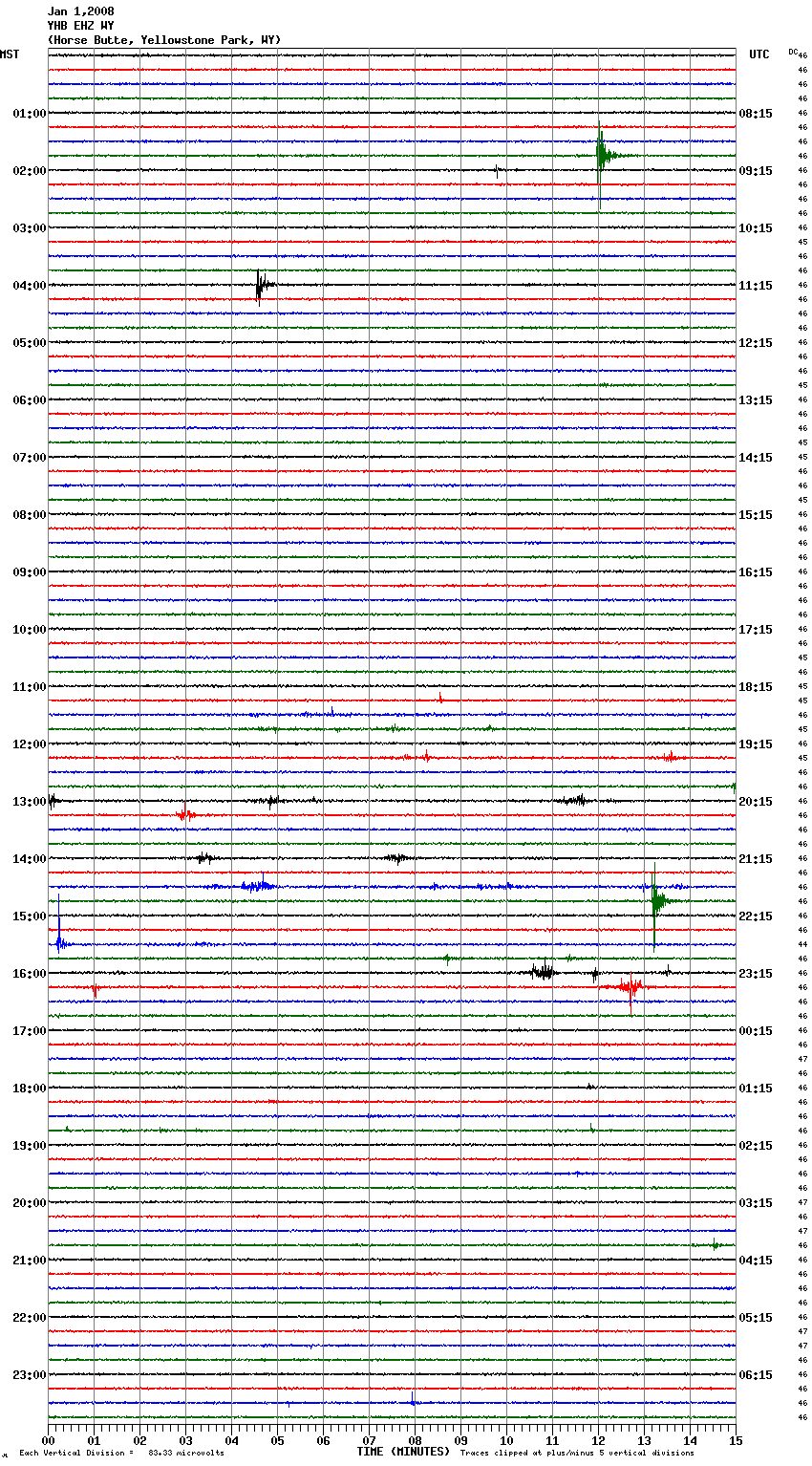
Task: Click the Each Vertical Division 83.33 microvolts note
Action: pos(121,1454)
